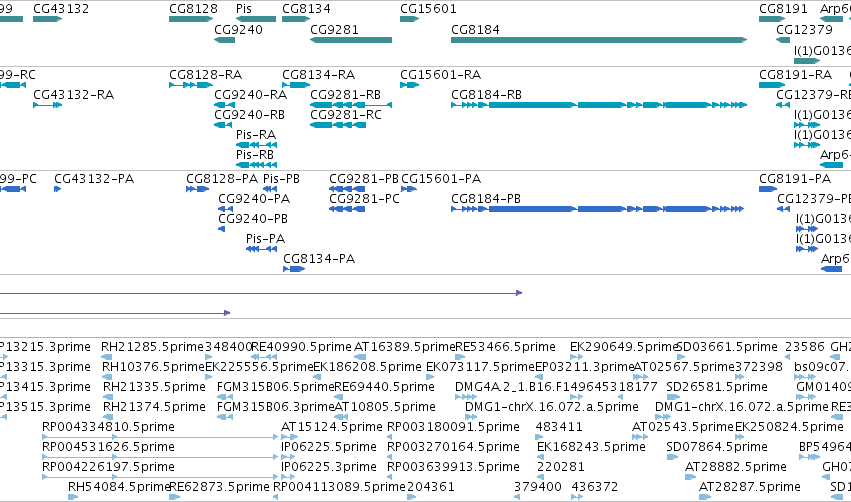Click transcript CG8128-RA
Screen dimensions: 851x502
(x=191, y=85)
